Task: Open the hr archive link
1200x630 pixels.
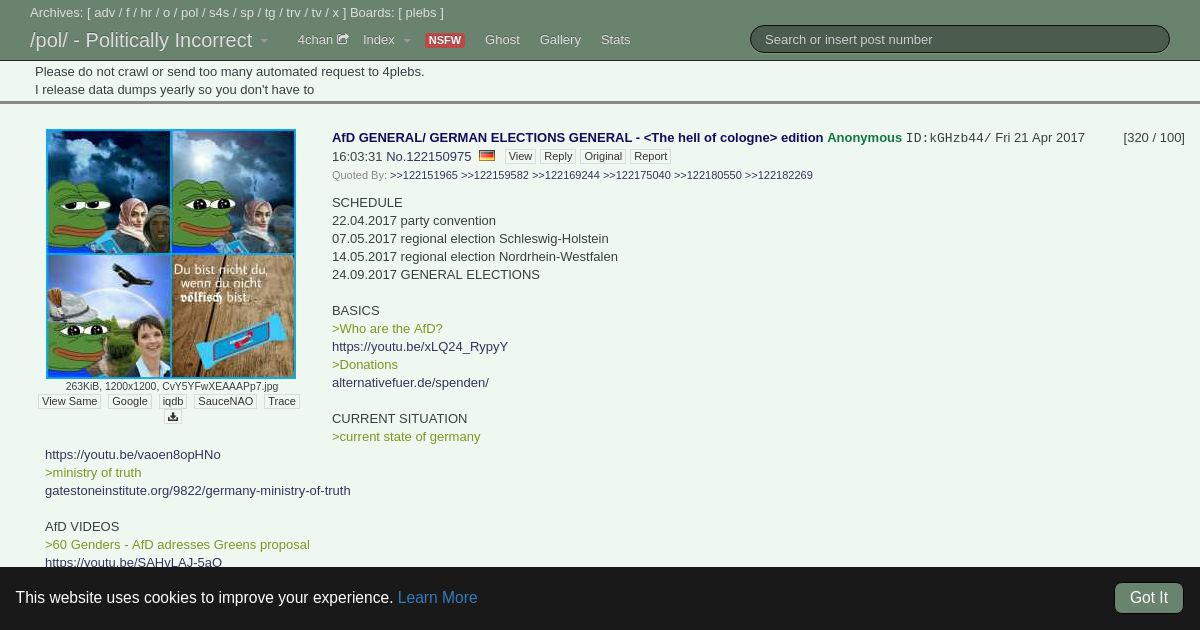Action: click(x=146, y=13)
